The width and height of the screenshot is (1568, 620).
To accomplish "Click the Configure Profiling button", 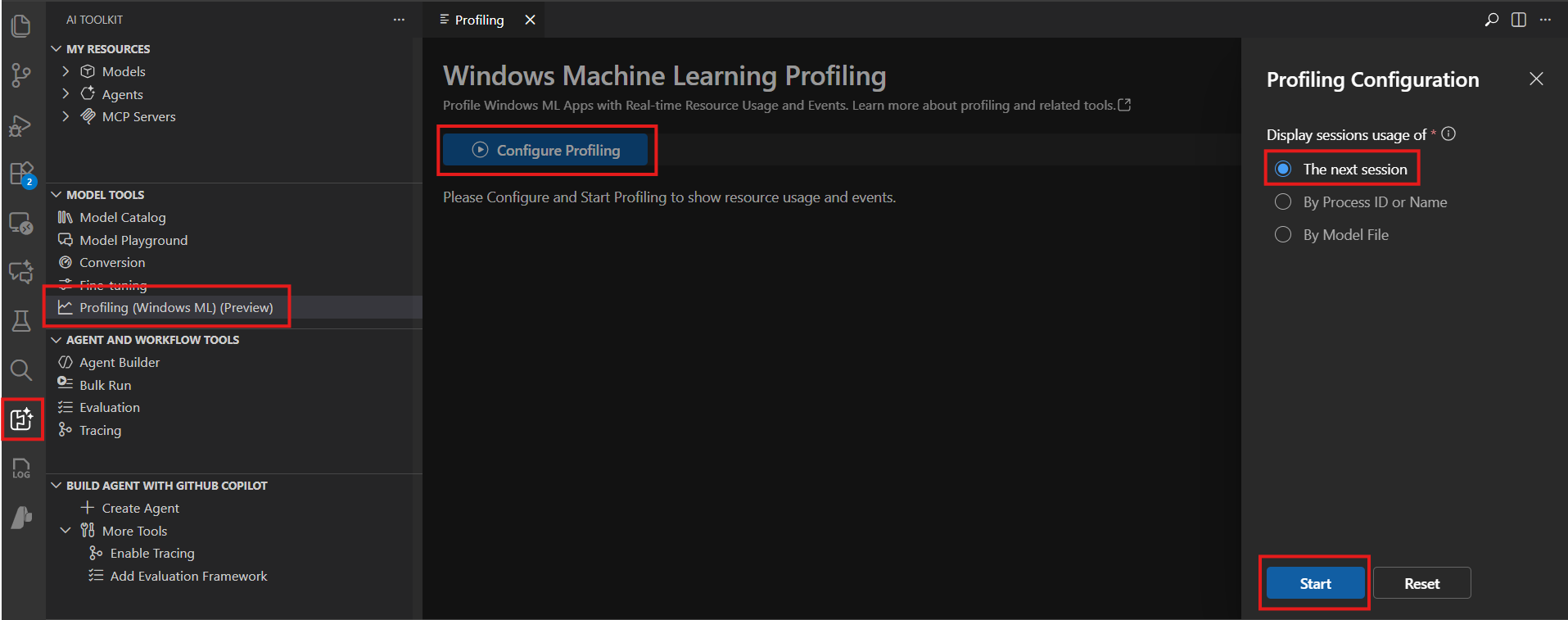I will [545, 150].
